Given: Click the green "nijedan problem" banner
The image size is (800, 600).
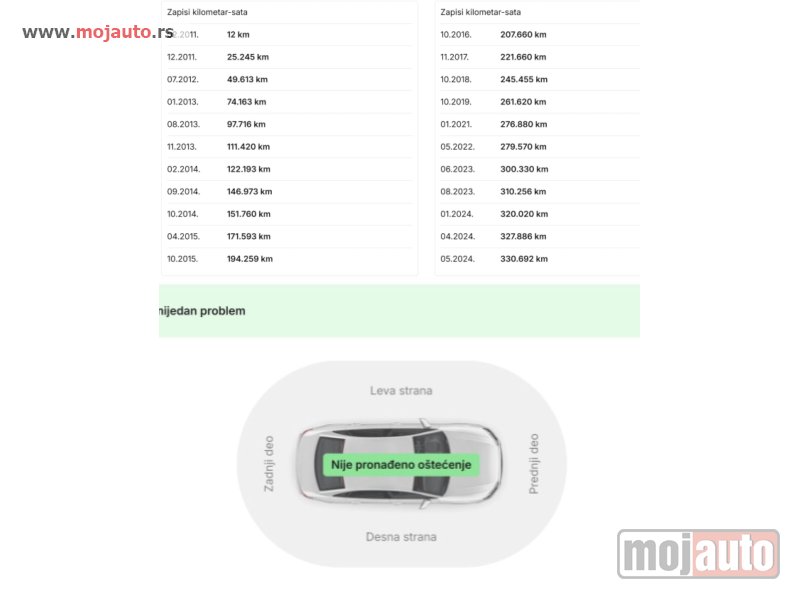Looking at the screenshot, I should click(x=400, y=311).
